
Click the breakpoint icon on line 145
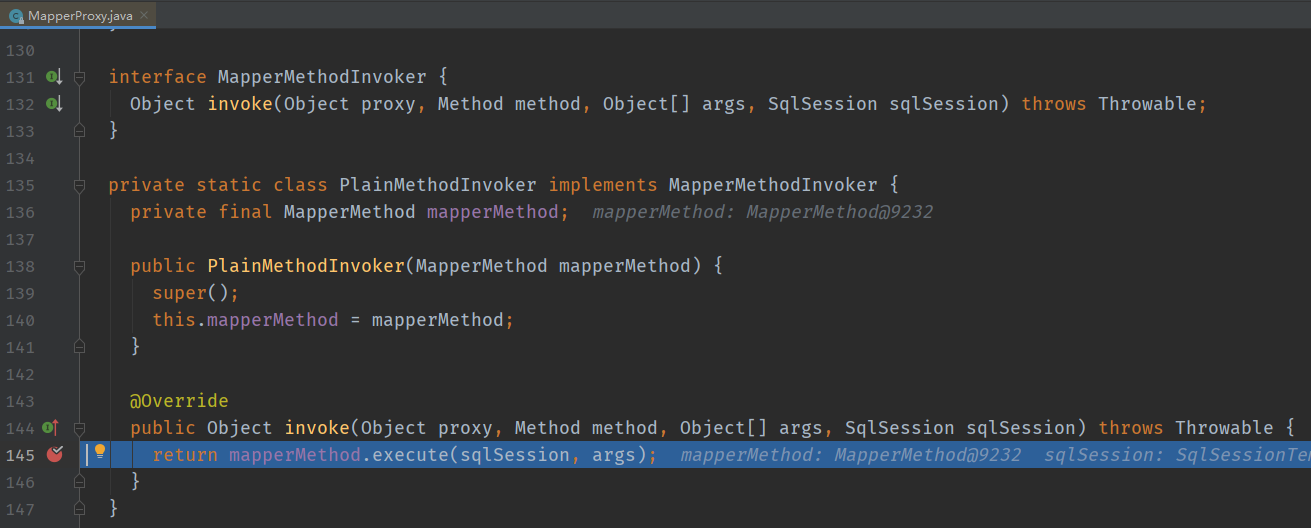pyautogui.click(x=54, y=454)
